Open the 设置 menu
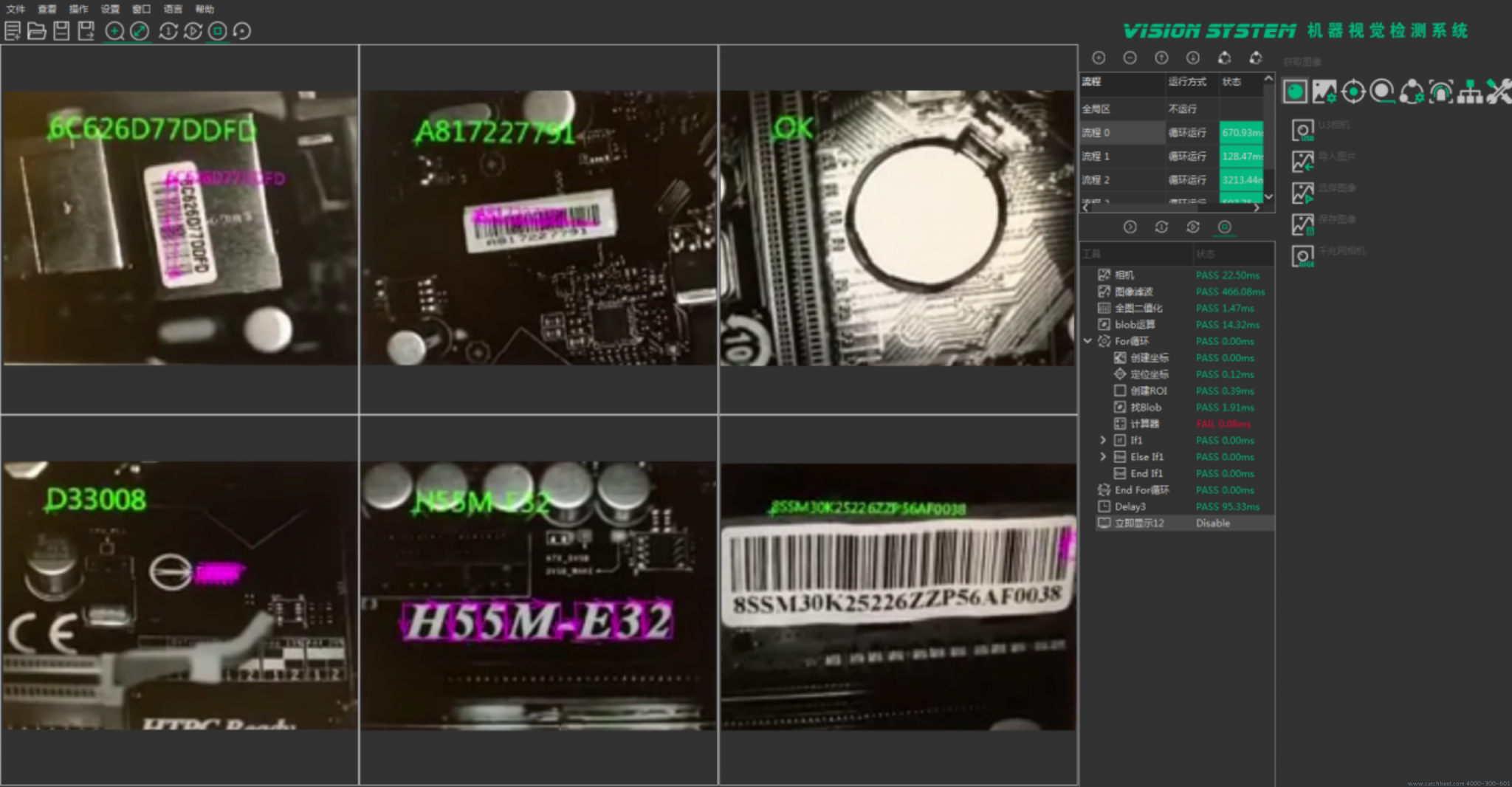 tap(110, 9)
